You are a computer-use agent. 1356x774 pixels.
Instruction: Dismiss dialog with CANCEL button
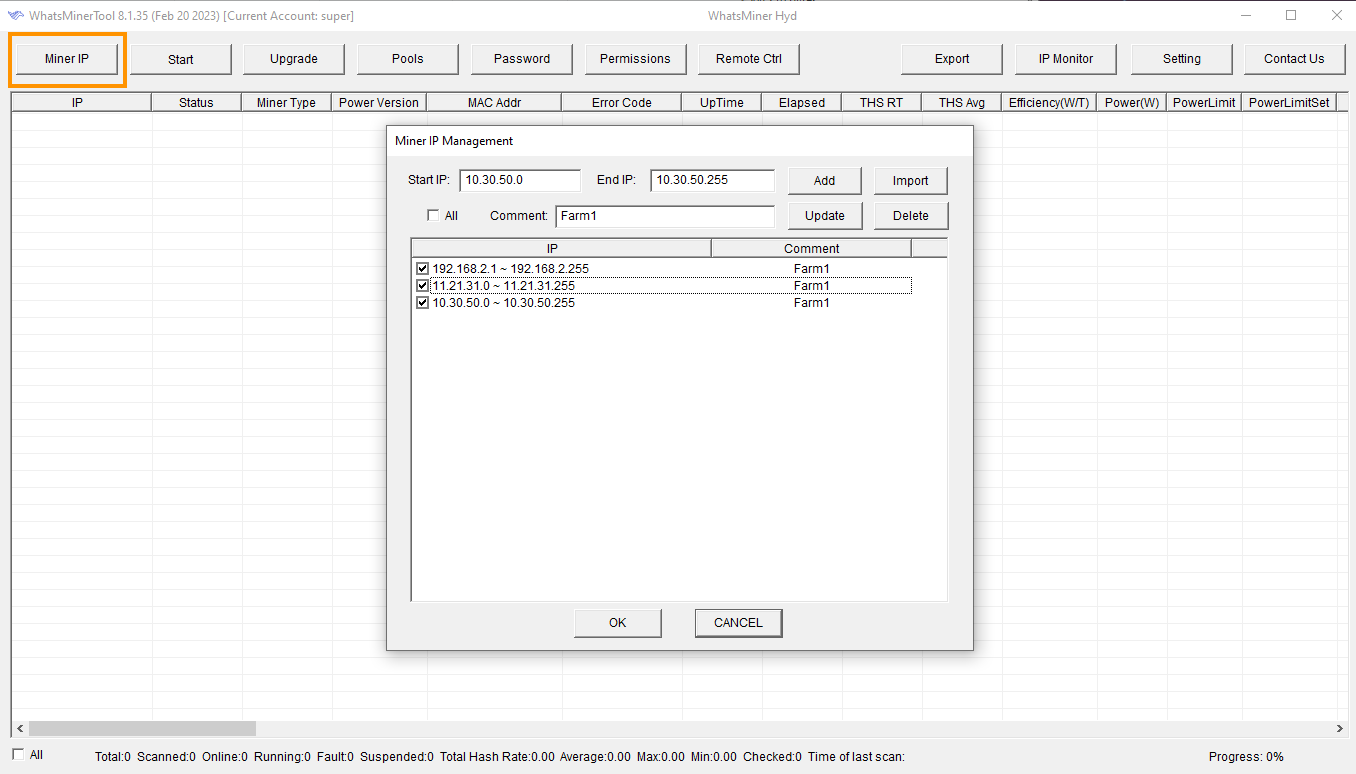pyautogui.click(x=738, y=623)
